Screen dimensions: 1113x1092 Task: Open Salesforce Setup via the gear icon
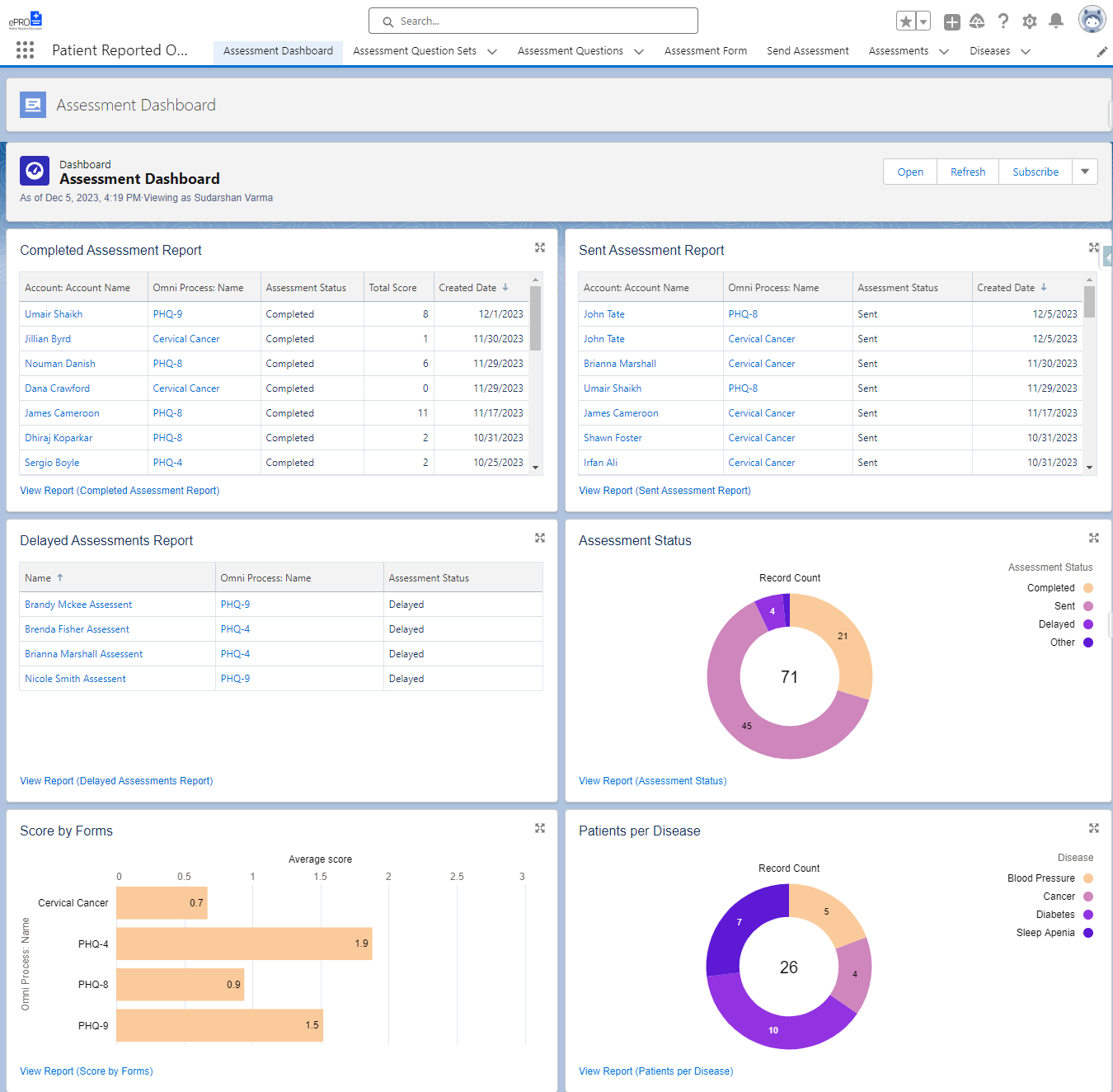click(1029, 21)
